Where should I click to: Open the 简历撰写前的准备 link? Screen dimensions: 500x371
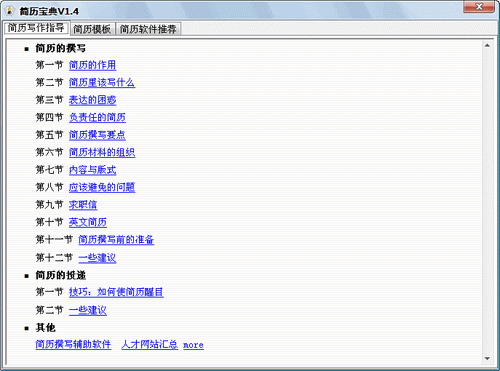point(116,240)
